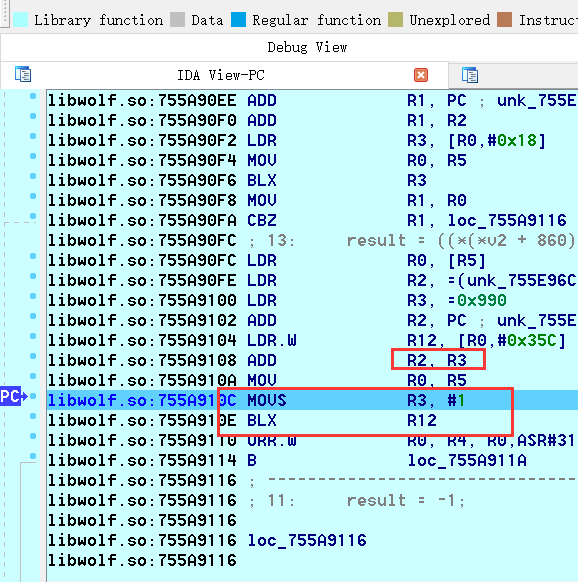Viewport: 578px width, 582px height.
Task: Select the highlighted MOVS R3, #1 line
Action: click(313, 400)
